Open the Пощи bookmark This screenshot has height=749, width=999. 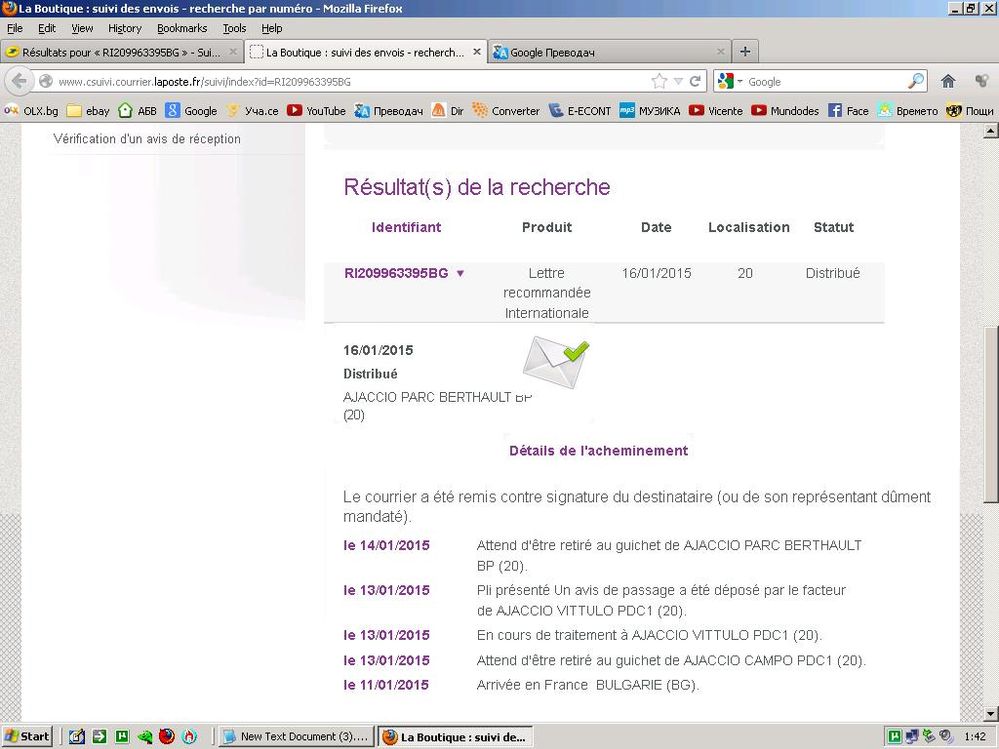tap(970, 111)
